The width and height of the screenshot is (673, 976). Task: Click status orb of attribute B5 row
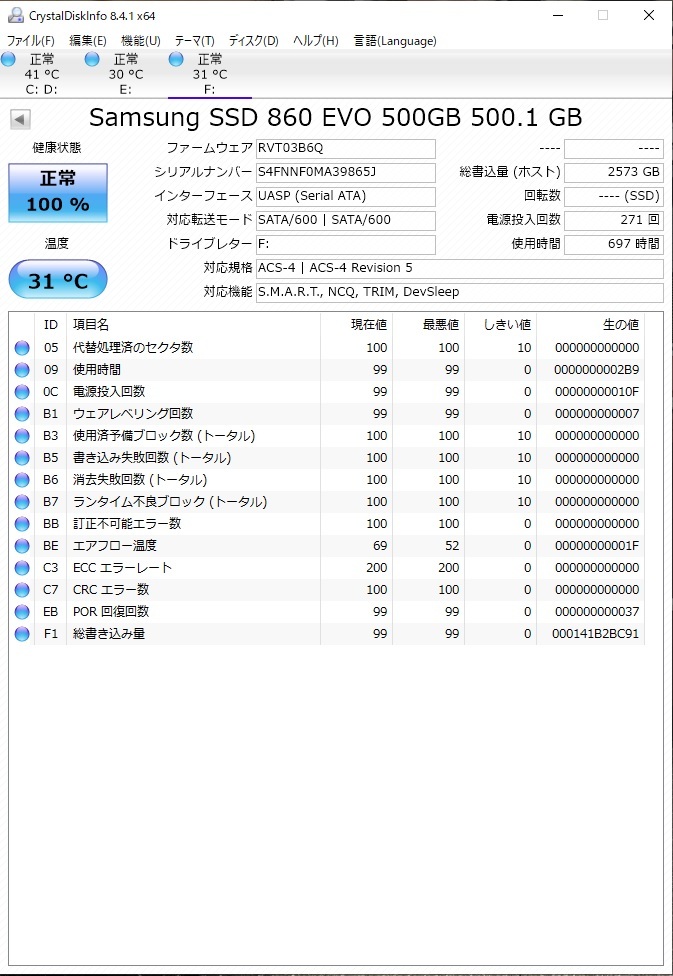(x=22, y=458)
